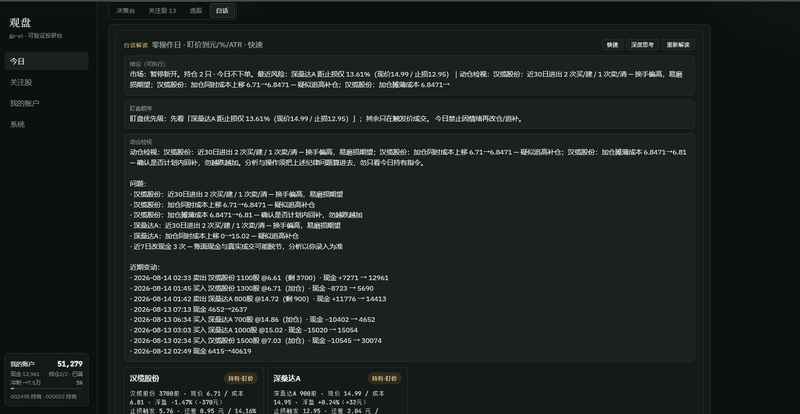Click the 止损触发 12.95 line
Viewport: 800px width, 414px height.
328,410
